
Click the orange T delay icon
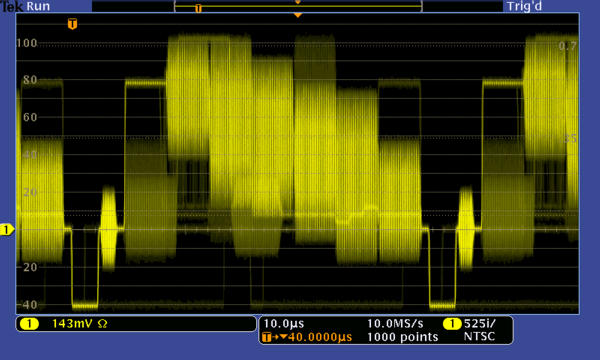point(267,337)
